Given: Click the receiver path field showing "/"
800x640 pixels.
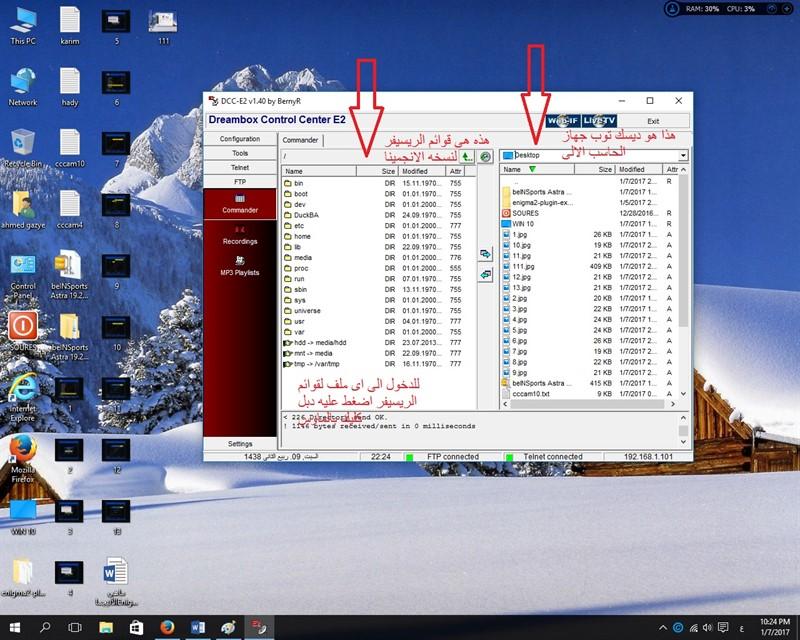Looking at the screenshot, I should tap(370, 156).
